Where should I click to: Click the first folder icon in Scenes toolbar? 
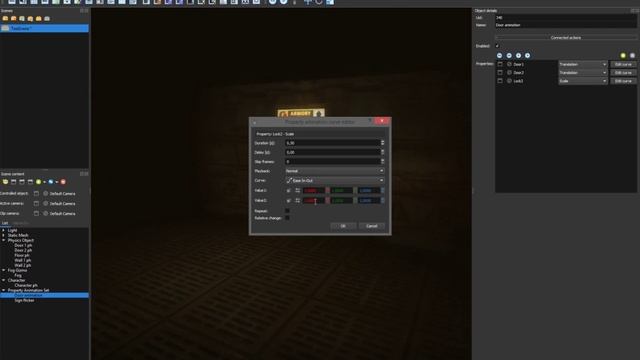pos(5,19)
